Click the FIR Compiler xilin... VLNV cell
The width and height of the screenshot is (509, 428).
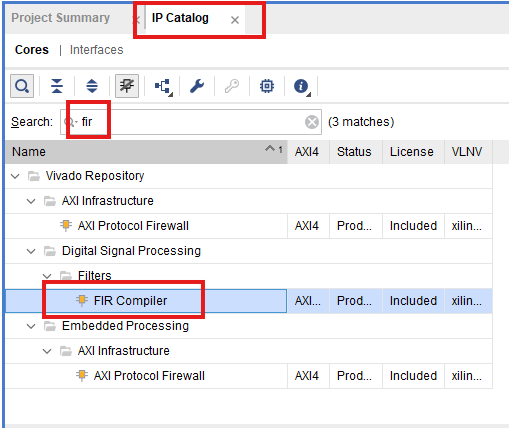[467, 301]
